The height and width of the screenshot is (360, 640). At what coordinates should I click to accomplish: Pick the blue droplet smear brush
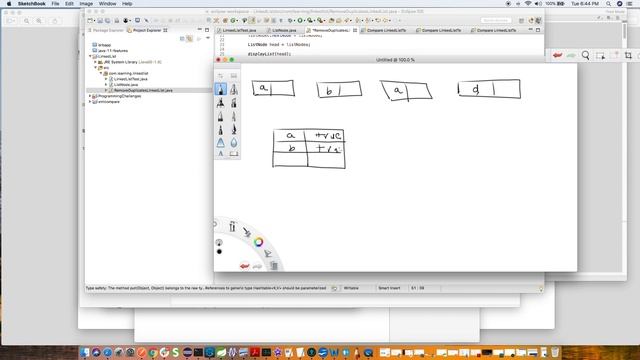tap(234, 142)
